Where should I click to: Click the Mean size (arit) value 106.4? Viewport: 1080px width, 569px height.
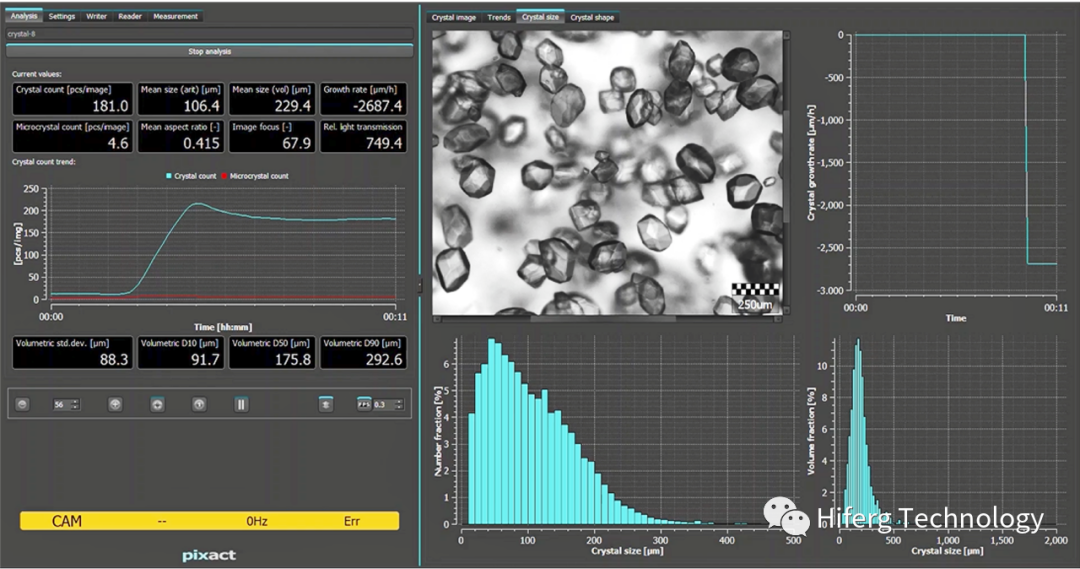201,105
